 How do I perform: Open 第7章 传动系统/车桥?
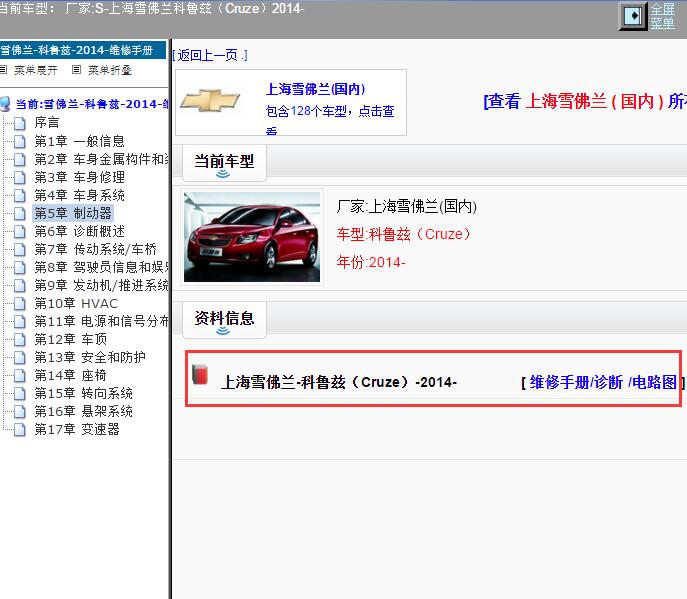96,249
